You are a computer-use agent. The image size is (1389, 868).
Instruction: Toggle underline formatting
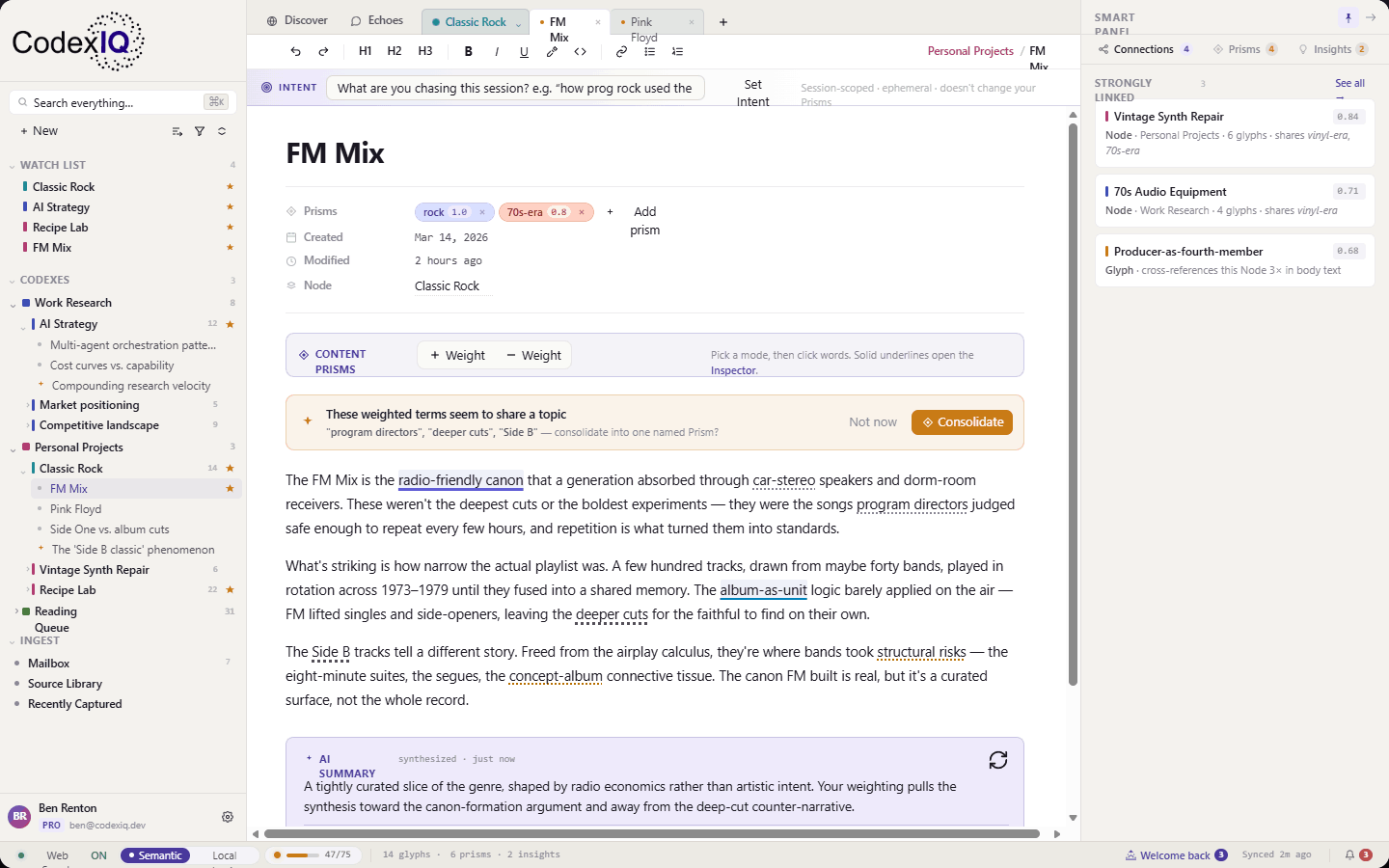click(x=524, y=52)
